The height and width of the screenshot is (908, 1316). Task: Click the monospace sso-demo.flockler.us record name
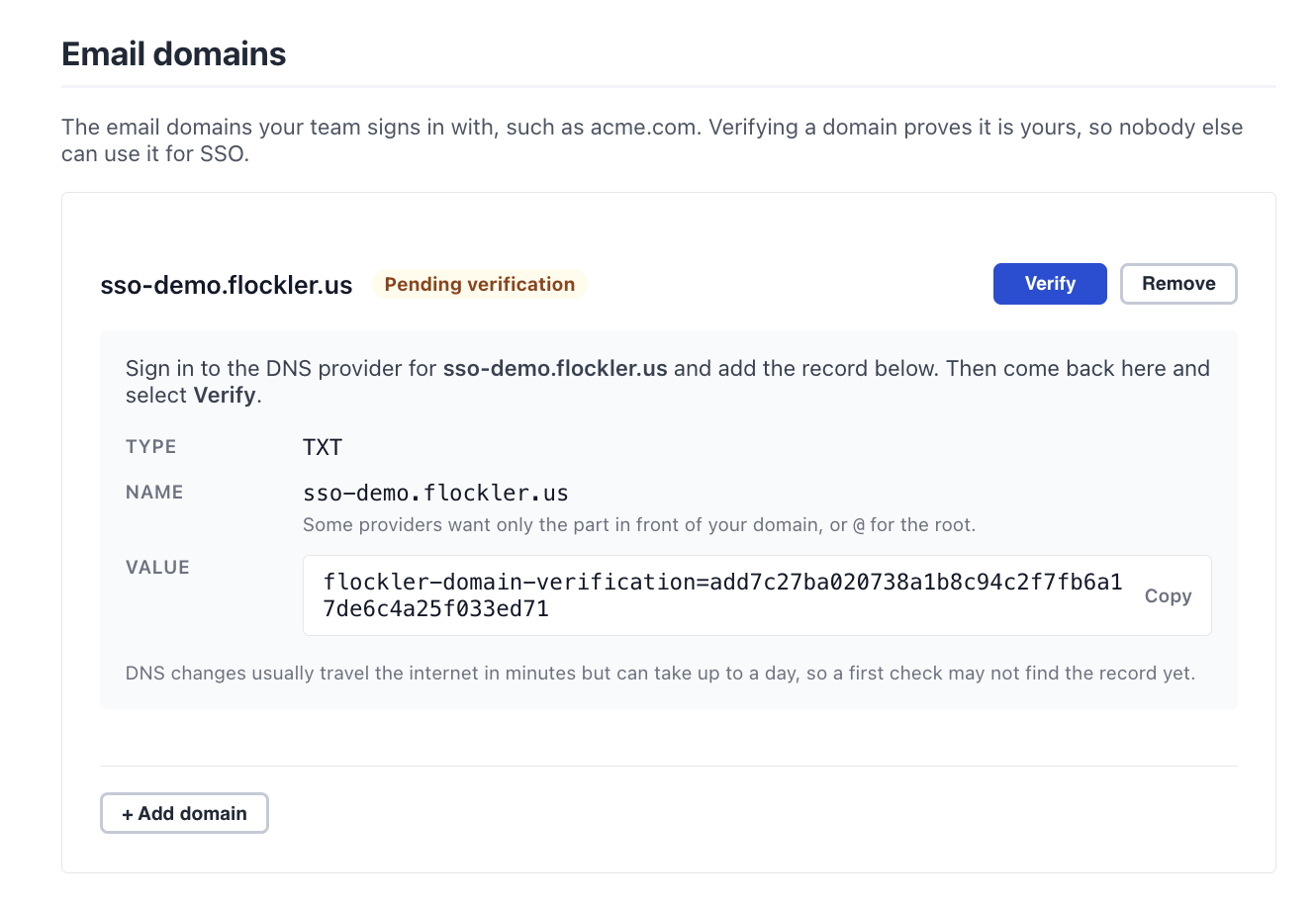click(435, 493)
